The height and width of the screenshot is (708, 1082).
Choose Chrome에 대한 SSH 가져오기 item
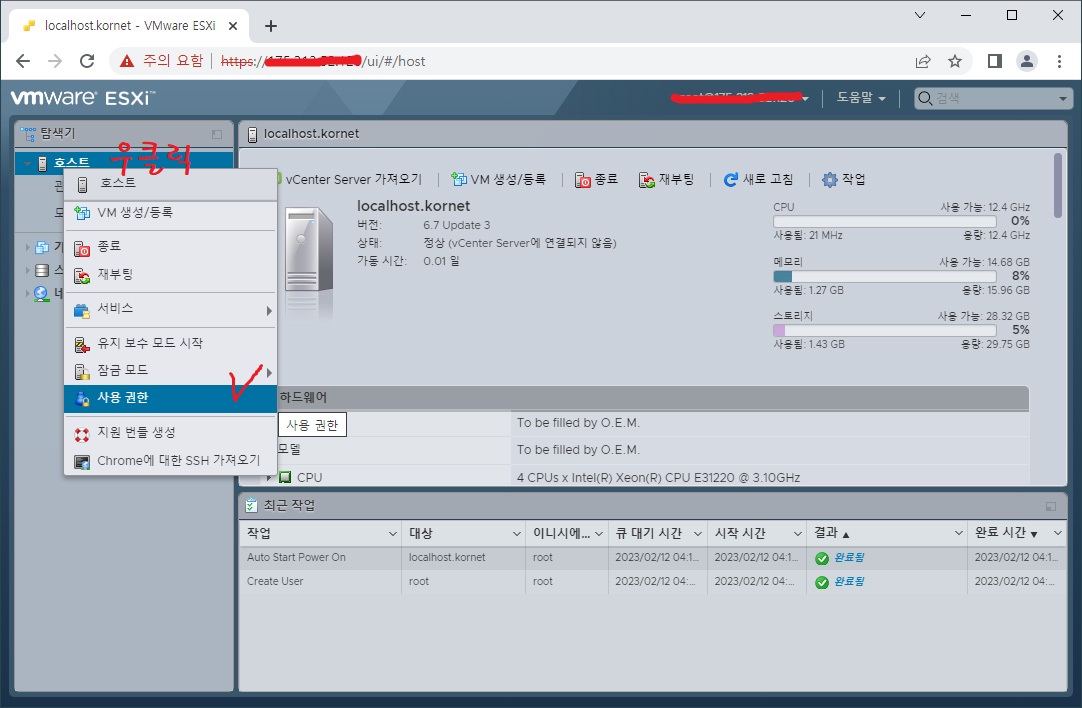(170, 461)
